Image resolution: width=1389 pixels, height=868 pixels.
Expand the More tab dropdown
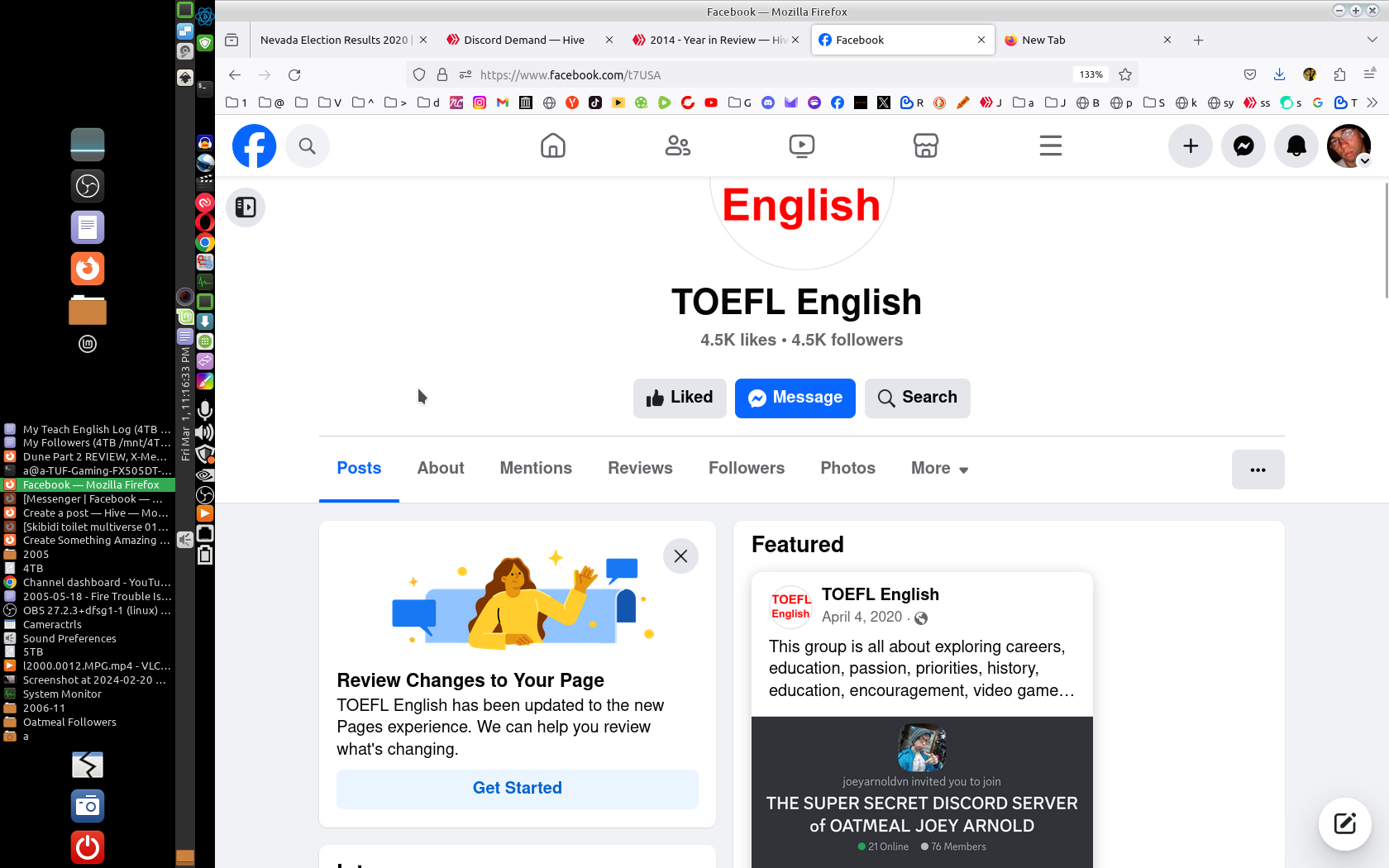[x=939, y=469]
